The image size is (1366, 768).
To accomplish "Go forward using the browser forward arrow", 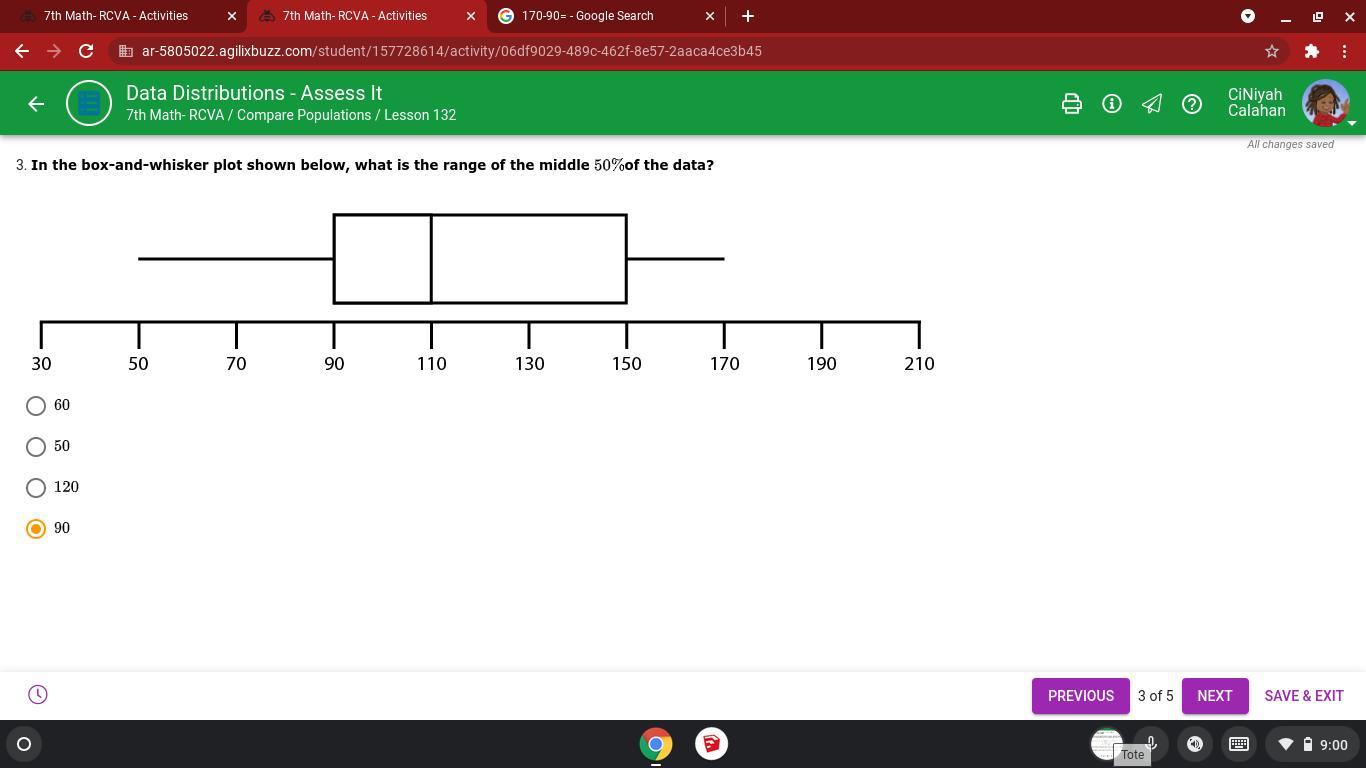I will point(54,51).
